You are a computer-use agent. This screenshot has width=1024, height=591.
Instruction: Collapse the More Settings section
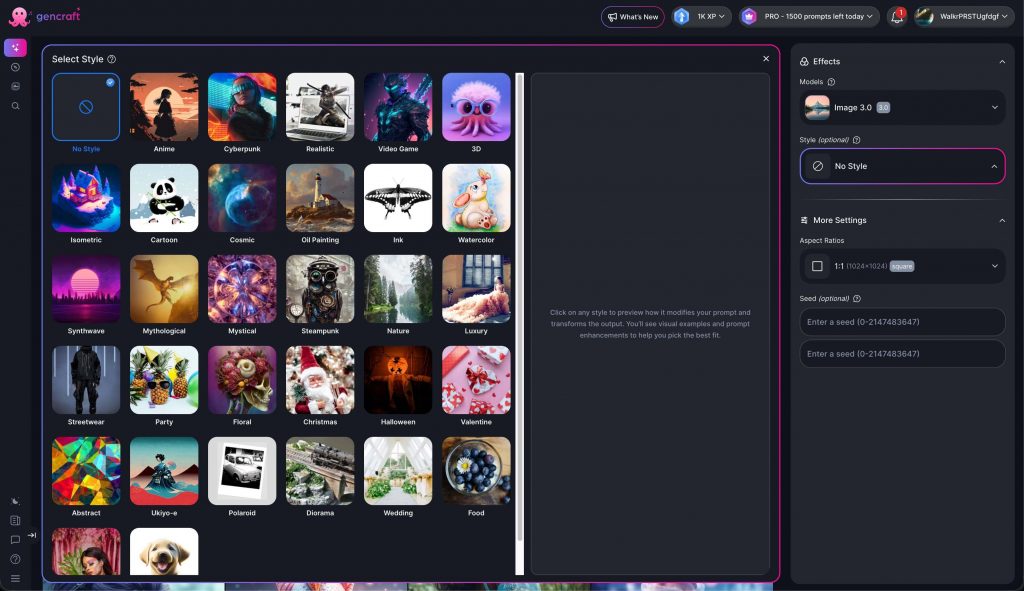(x=1002, y=220)
